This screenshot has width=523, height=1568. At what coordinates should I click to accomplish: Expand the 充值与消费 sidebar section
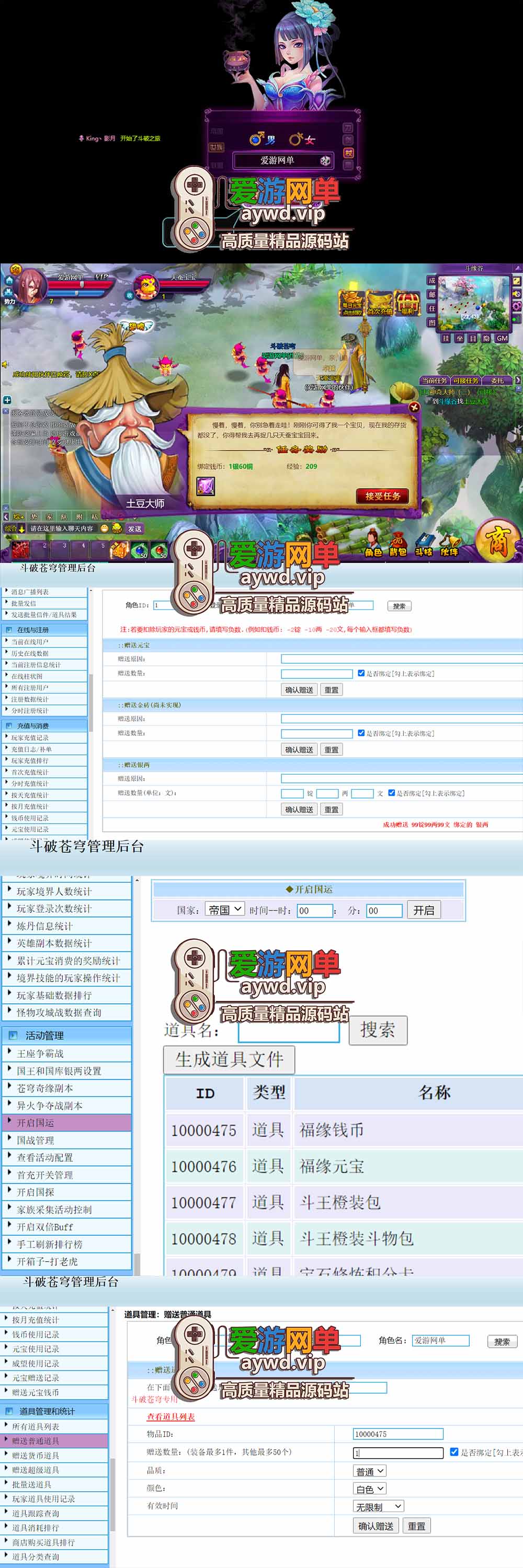point(44,725)
